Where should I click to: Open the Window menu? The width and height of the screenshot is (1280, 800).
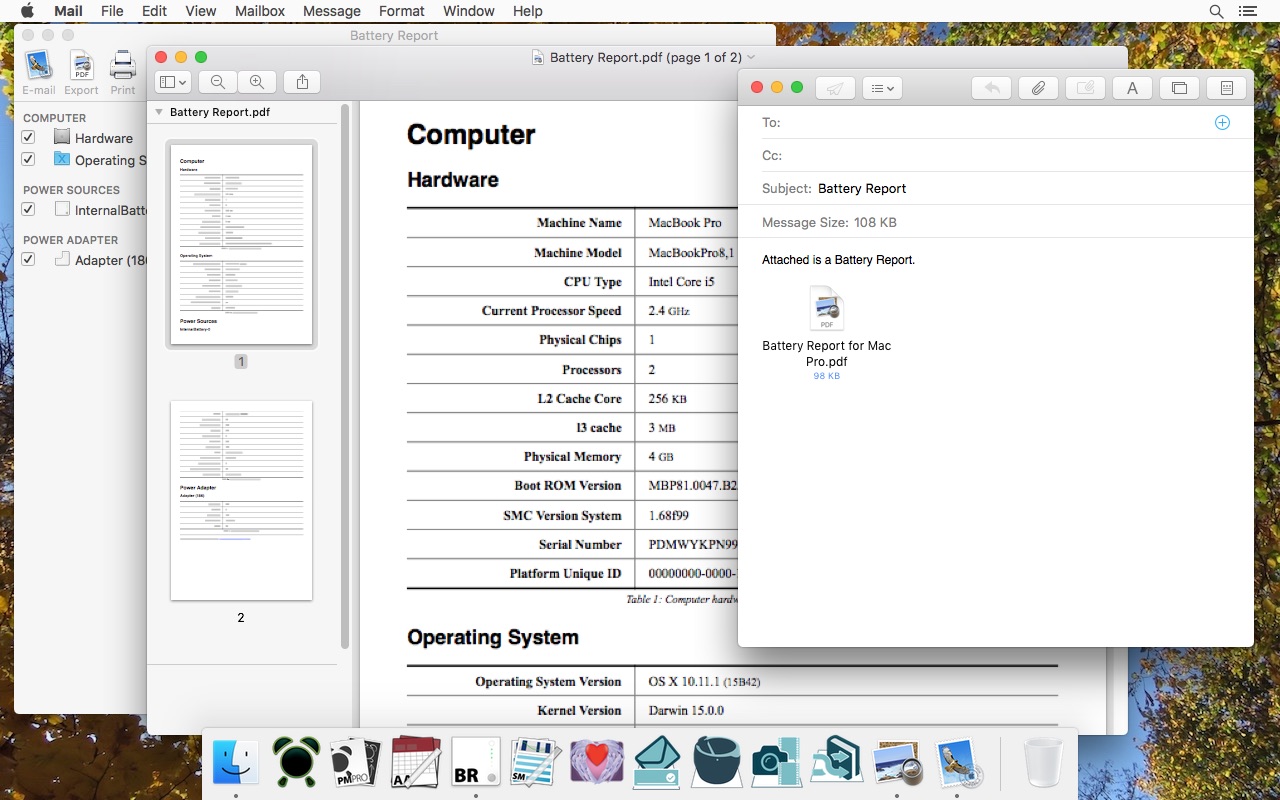pos(468,11)
